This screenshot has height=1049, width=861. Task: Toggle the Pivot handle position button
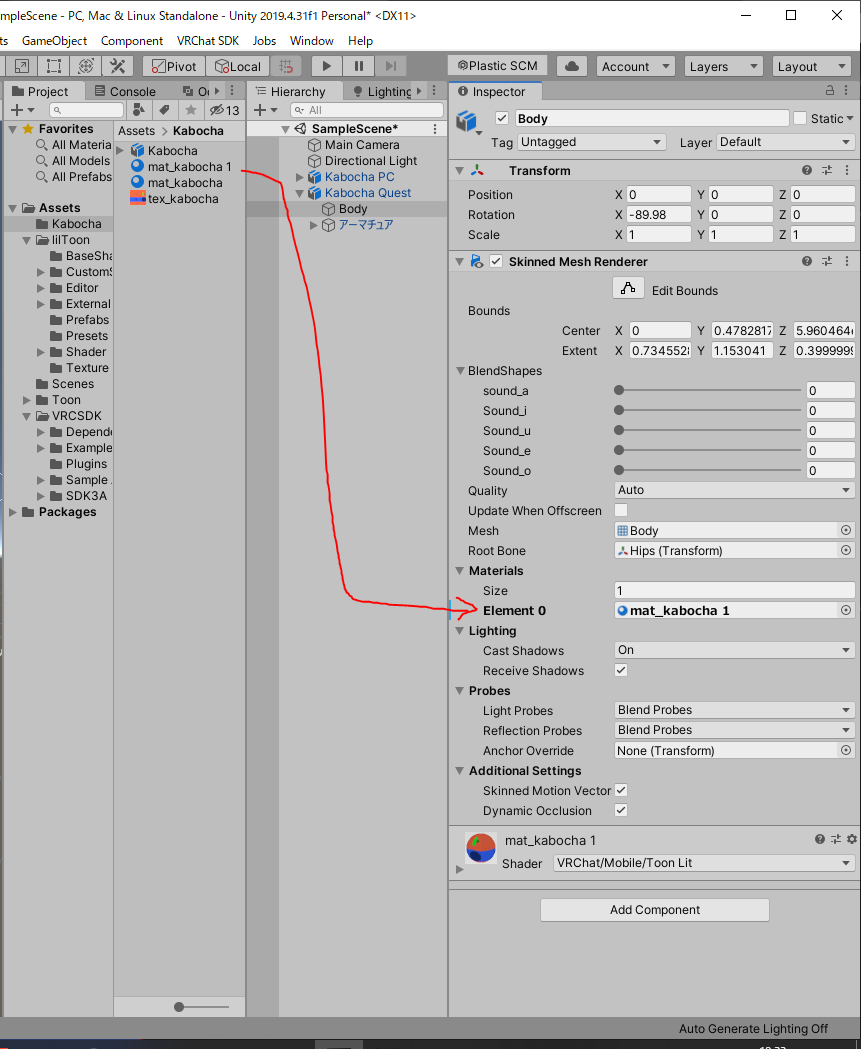click(x=173, y=66)
